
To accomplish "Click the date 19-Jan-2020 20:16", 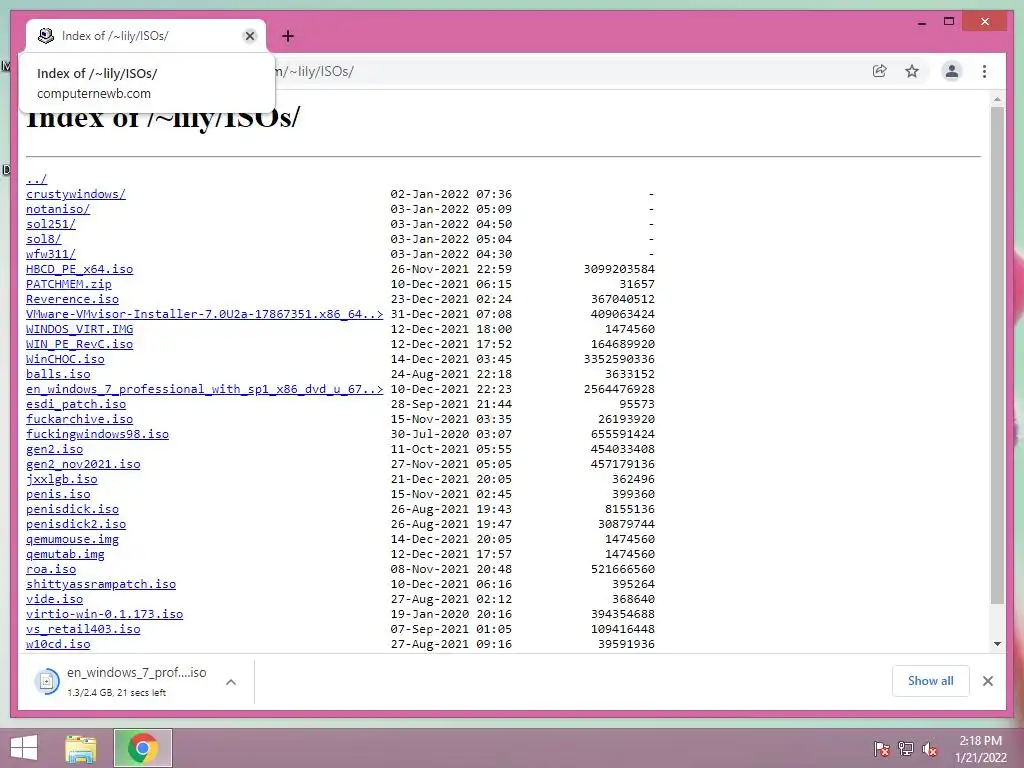I will click(x=451, y=615).
